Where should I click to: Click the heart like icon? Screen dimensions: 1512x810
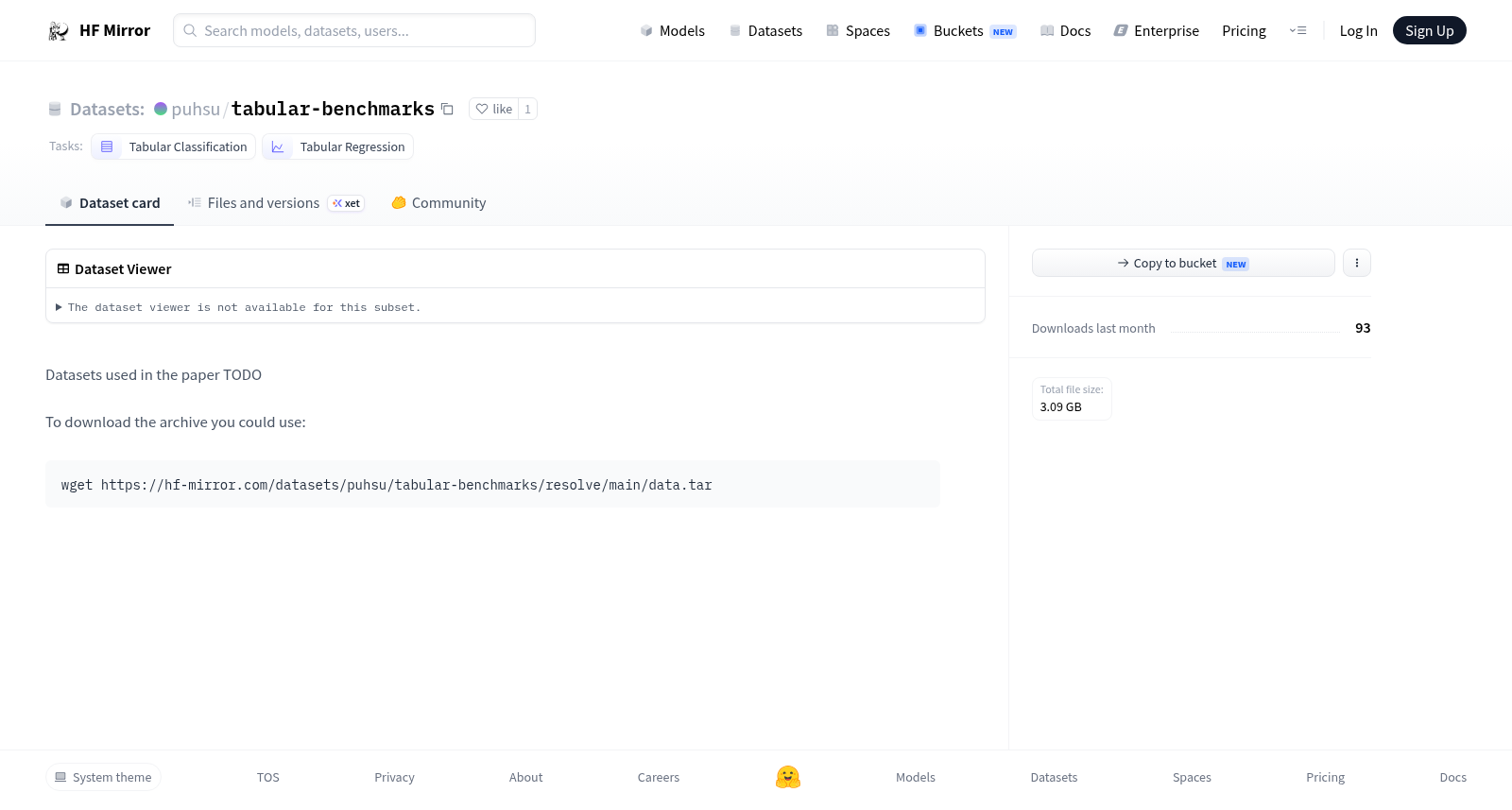pyautogui.click(x=482, y=110)
